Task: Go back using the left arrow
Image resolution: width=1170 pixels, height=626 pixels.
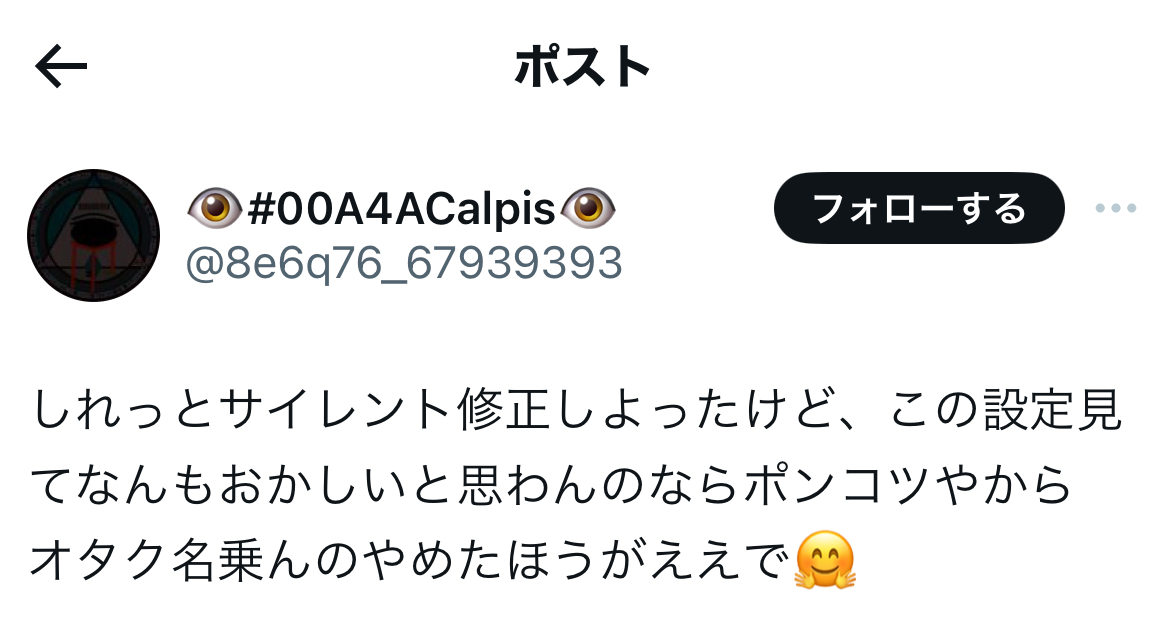Action: 61,66
